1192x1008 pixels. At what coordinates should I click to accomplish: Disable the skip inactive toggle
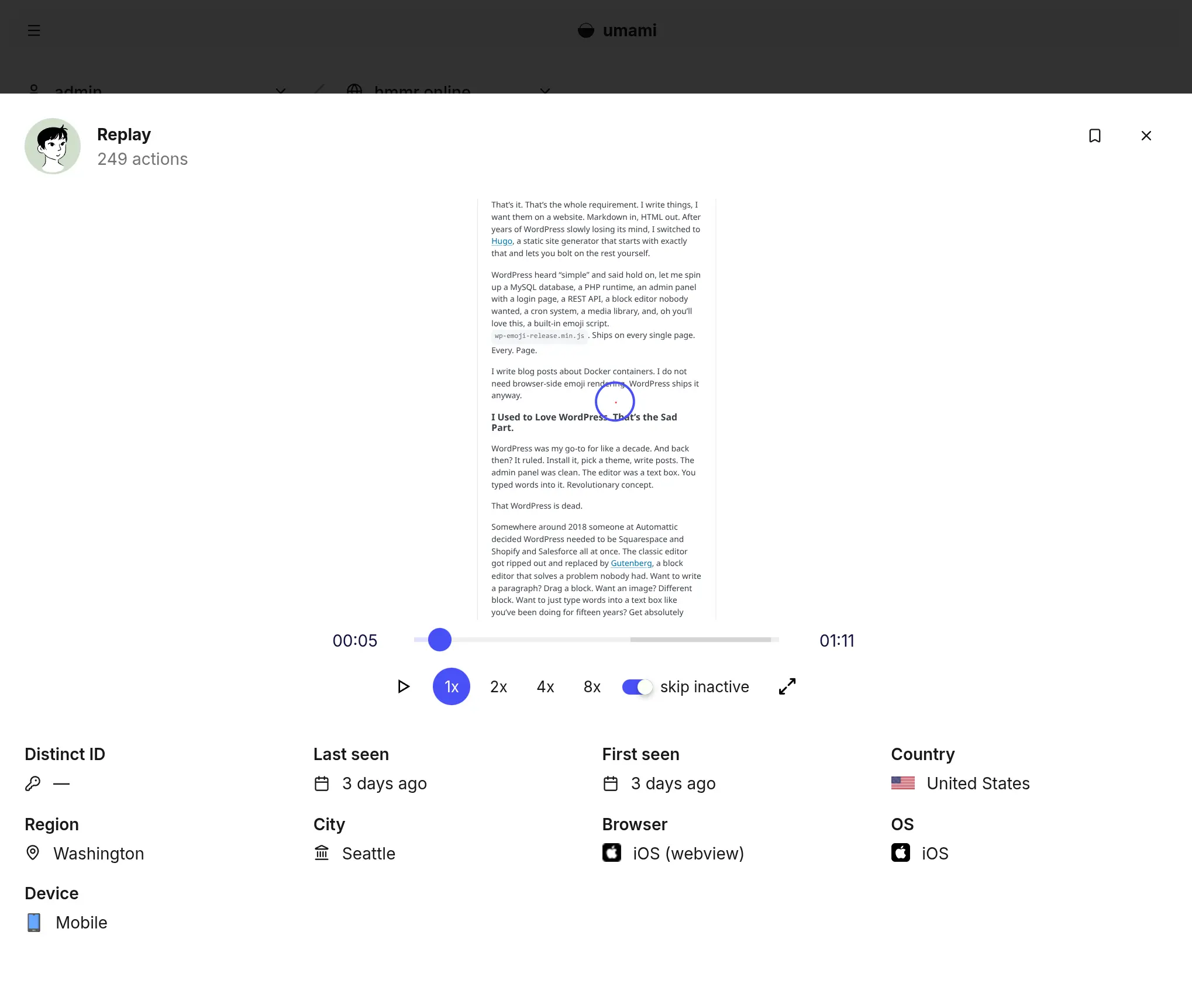coord(637,687)
